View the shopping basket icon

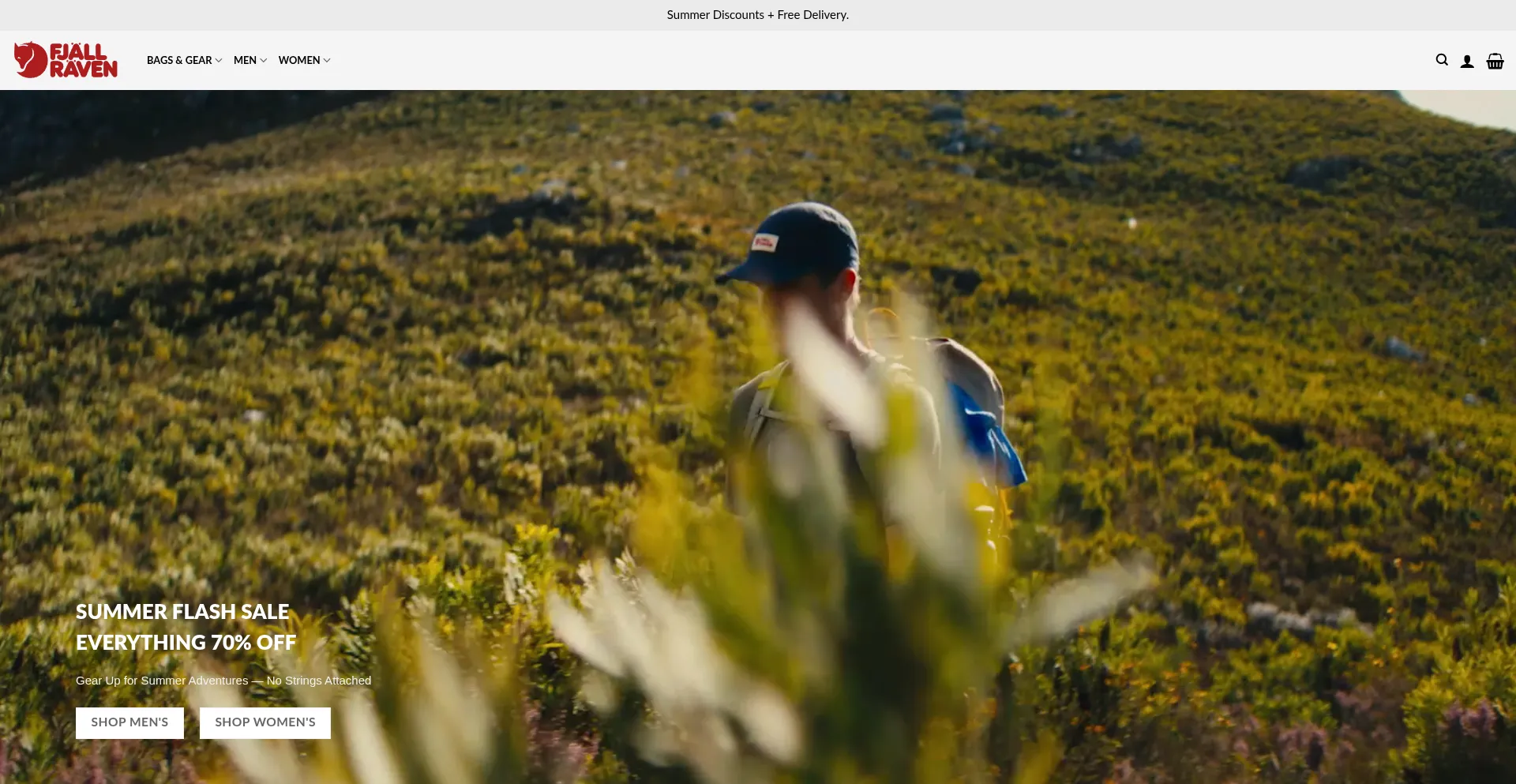tap(1495, 61)
